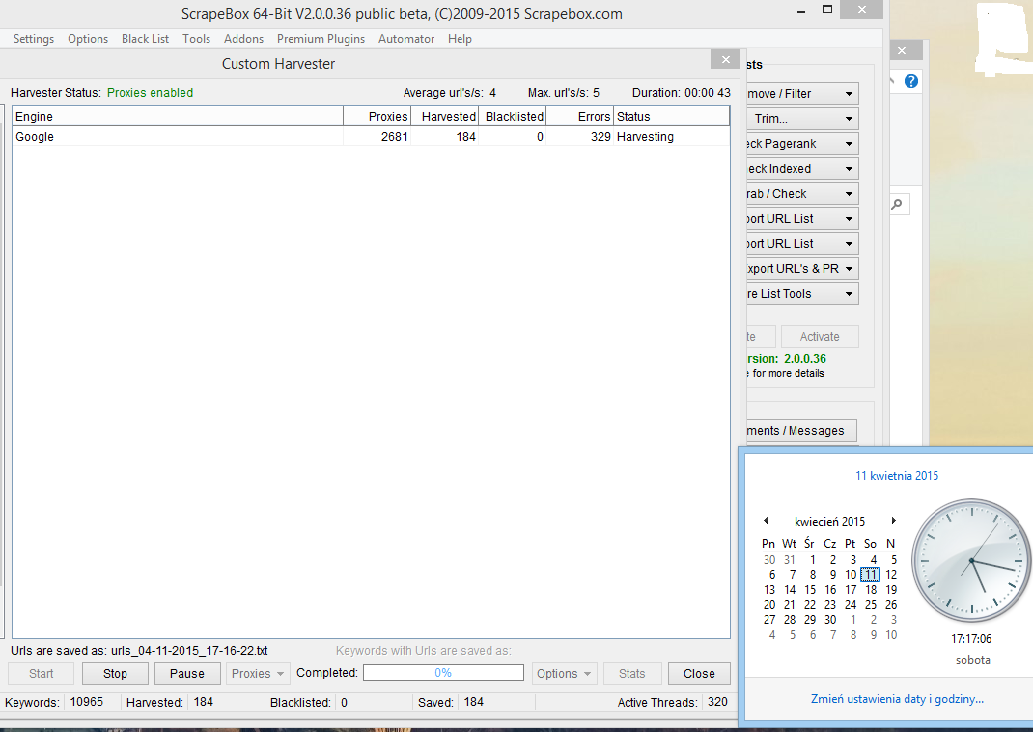The image size is (1033, 732).
Task: Click the Stats button
Action: point(632,673)
